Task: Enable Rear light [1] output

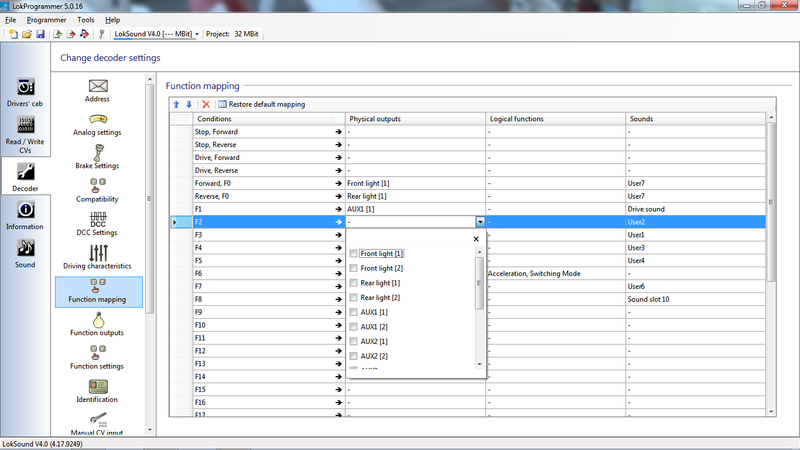Action: click(x=354, y=283)
